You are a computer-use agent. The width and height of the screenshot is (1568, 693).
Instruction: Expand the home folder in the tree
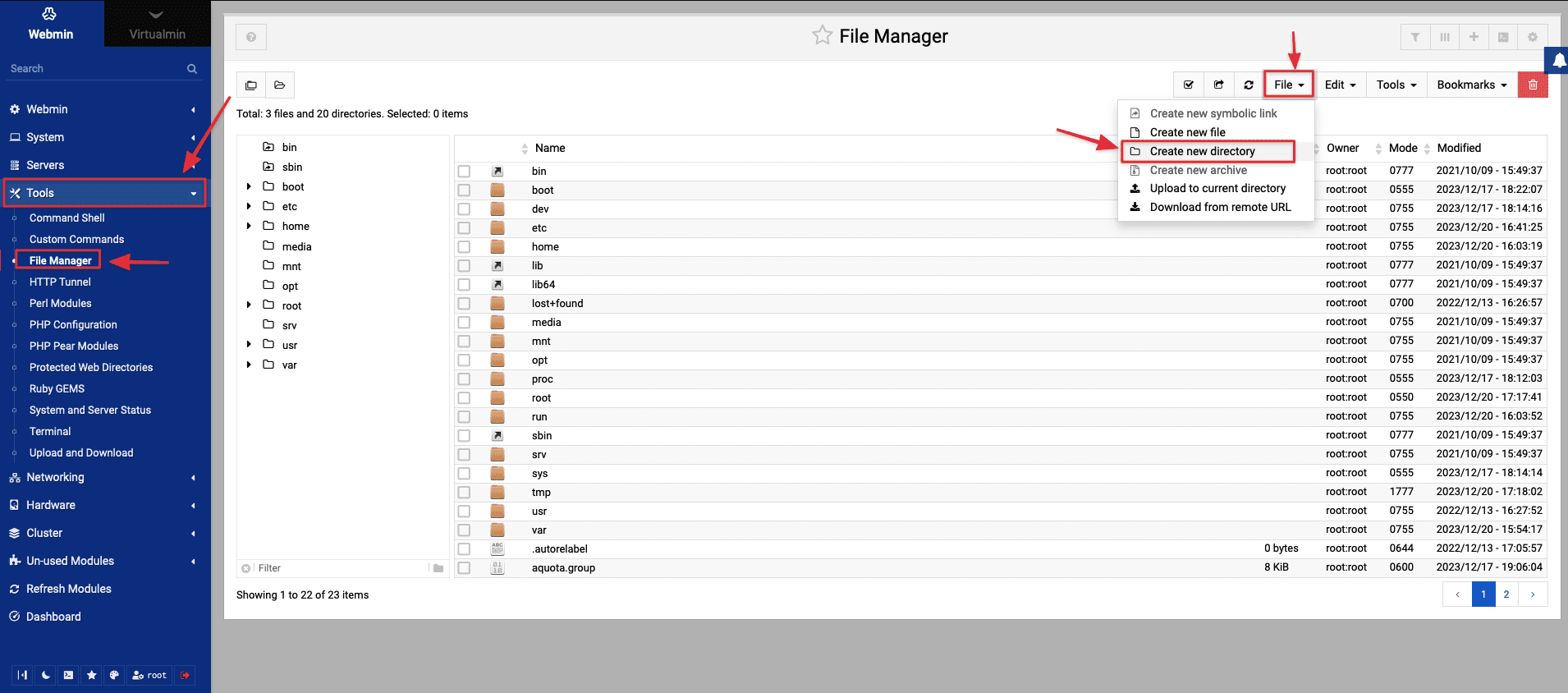coord(249,226)
